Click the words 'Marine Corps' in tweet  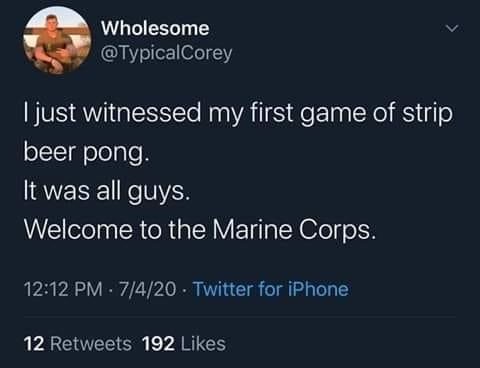point(294,230)
